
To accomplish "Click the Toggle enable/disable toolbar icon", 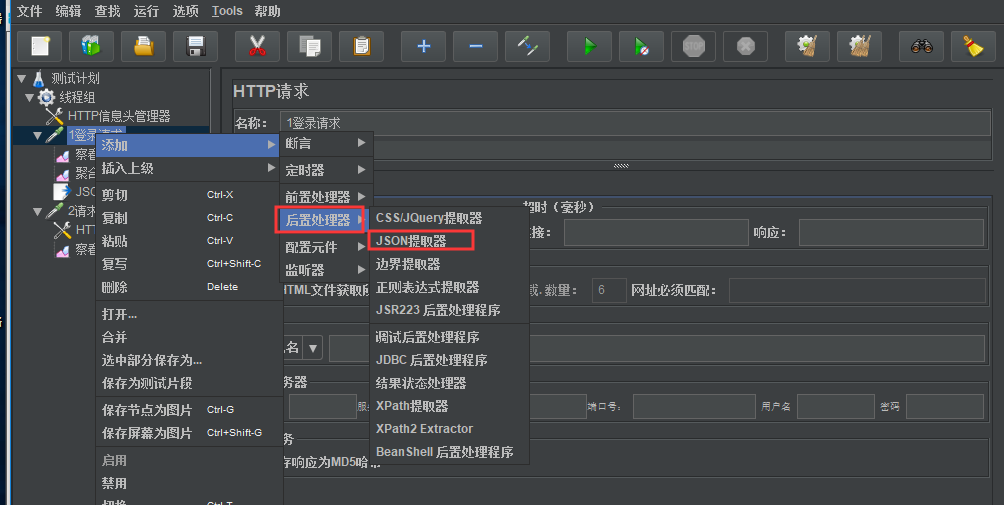I will tap(527, 46).
